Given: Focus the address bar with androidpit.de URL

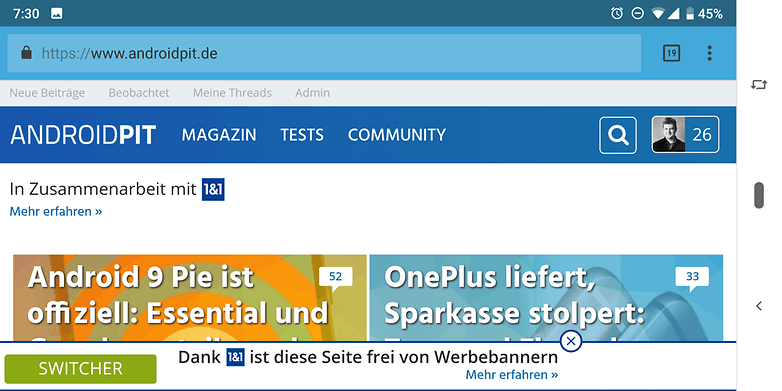Looking at the screenshot, I should pyautogui.click(x=324, y=53).
